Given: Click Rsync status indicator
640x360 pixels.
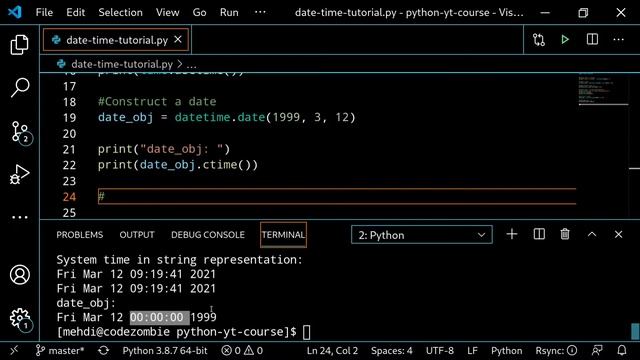Looking at the screenshot, I should coord(556,351).
